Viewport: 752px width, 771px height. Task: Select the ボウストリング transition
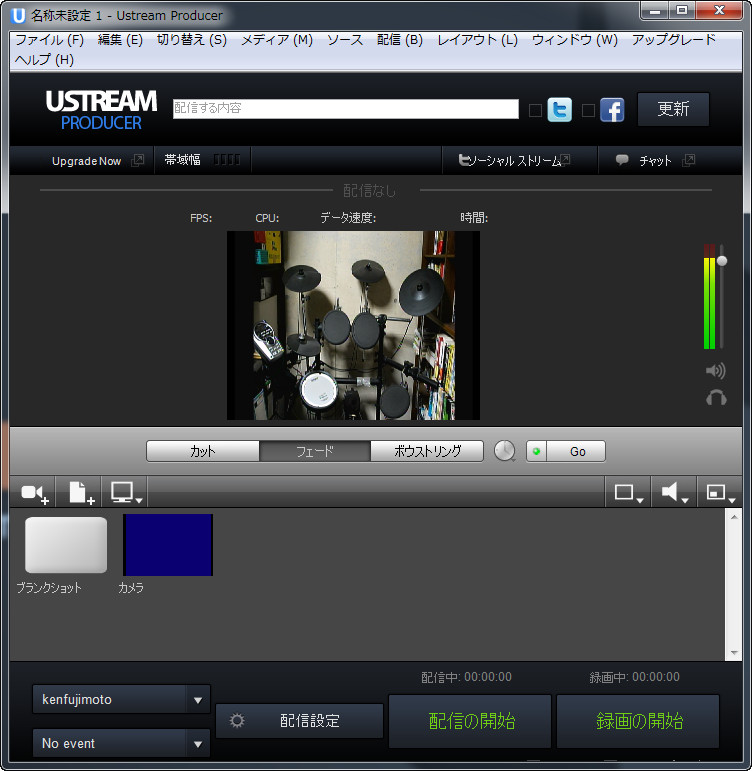click(427, 451)
